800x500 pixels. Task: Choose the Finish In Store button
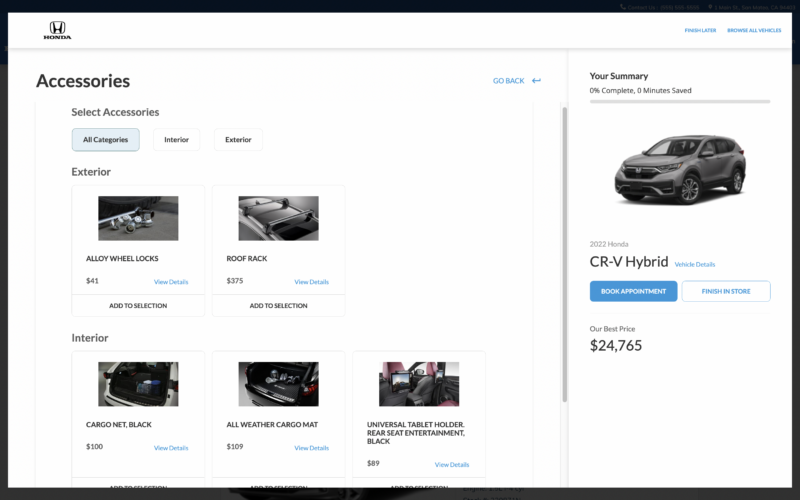point(726,291)
